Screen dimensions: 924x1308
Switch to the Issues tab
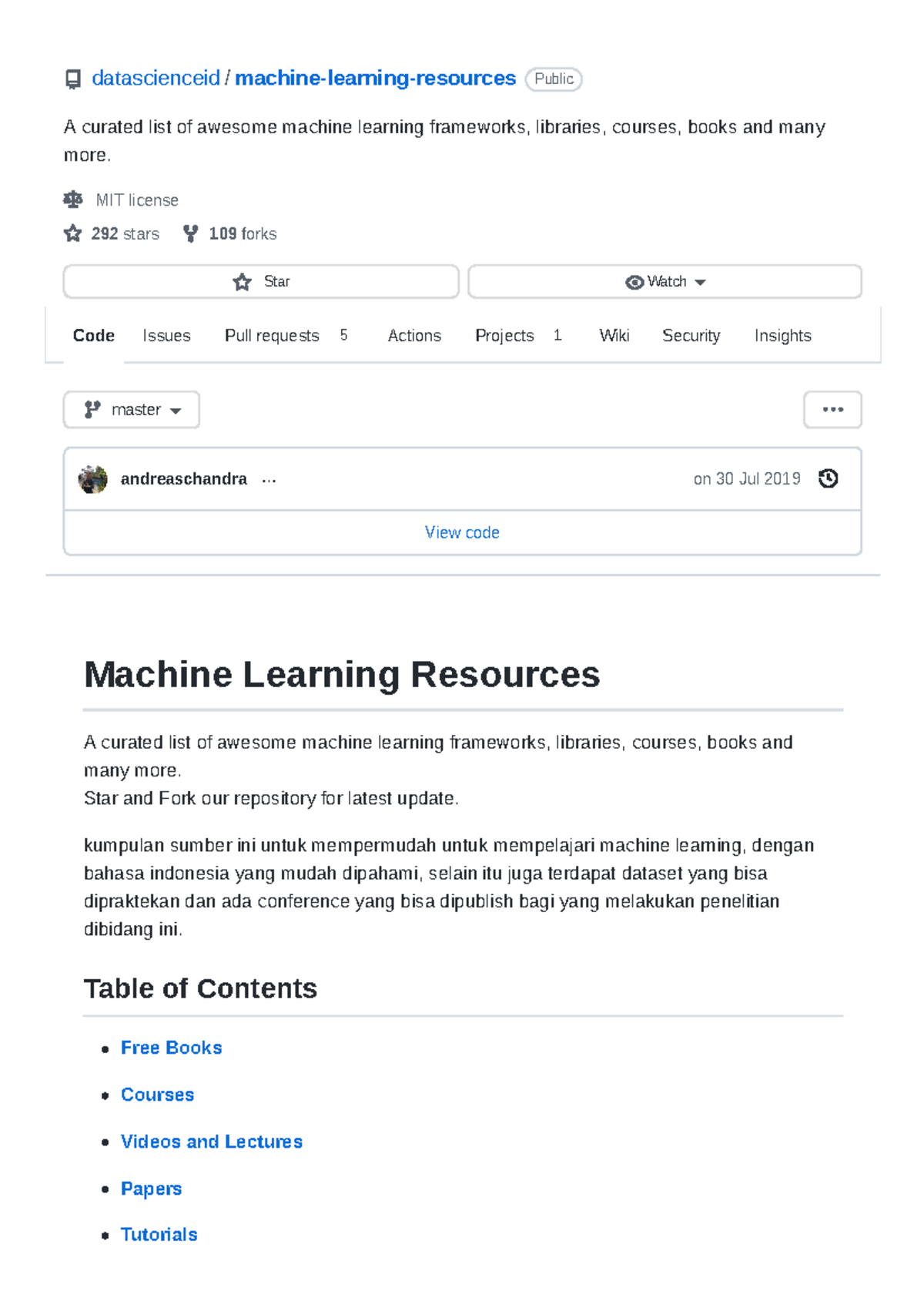(166, 336)
